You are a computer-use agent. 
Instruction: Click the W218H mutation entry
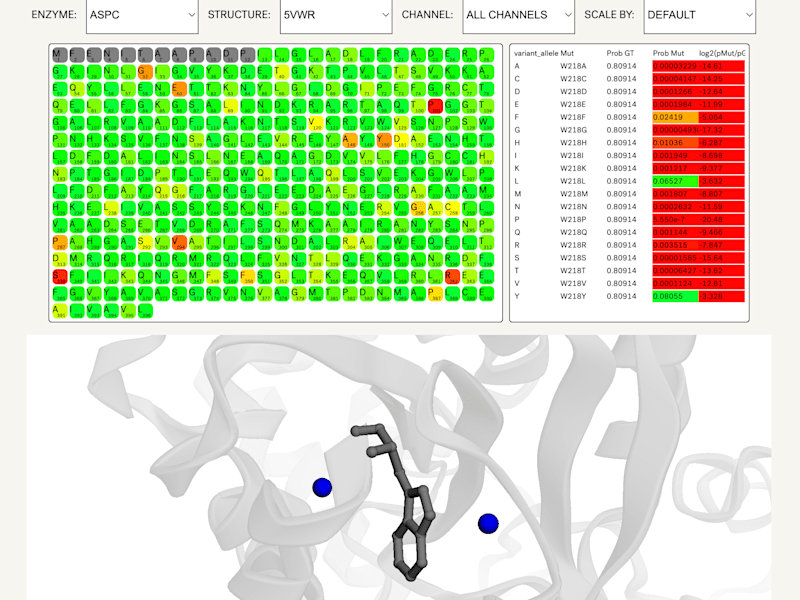[573, 142]
